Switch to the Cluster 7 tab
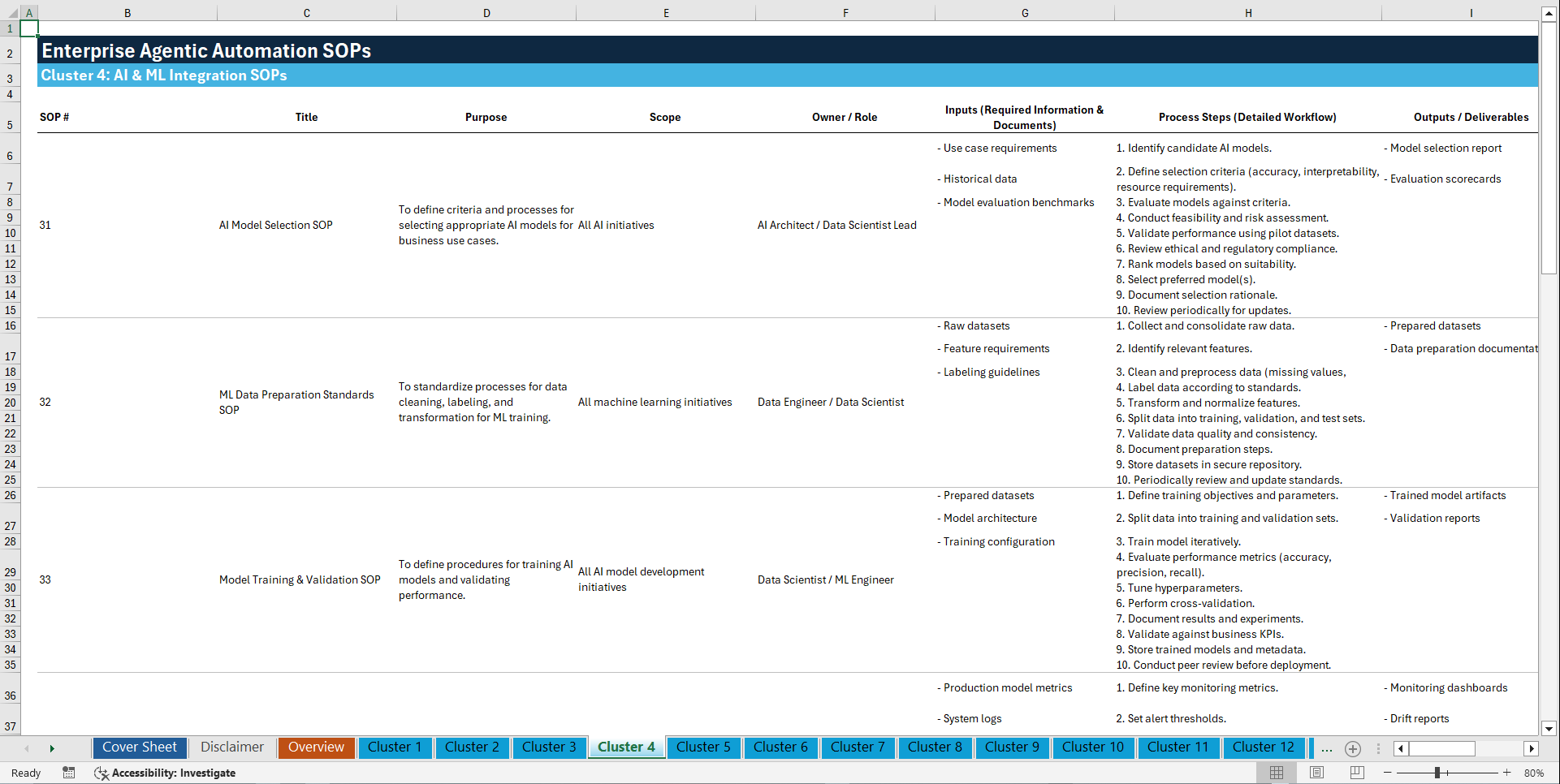1560x784 pixels. [858, 747]
